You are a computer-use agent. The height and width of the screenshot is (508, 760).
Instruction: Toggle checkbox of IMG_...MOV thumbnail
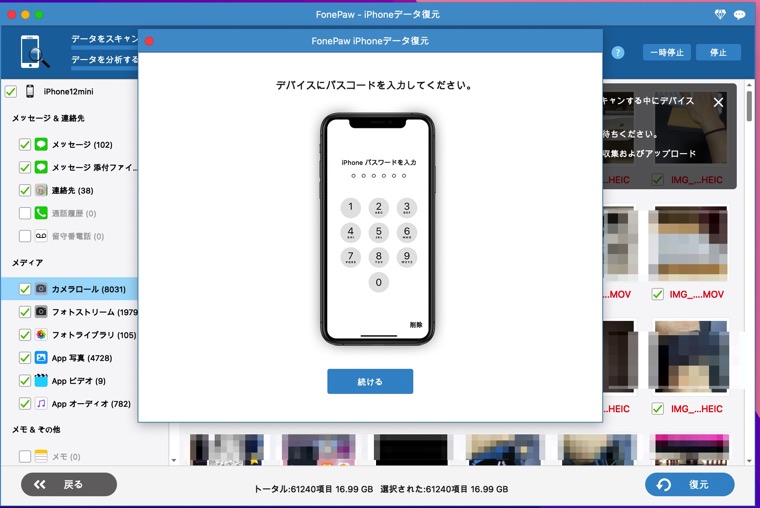[x=657, y=294]
